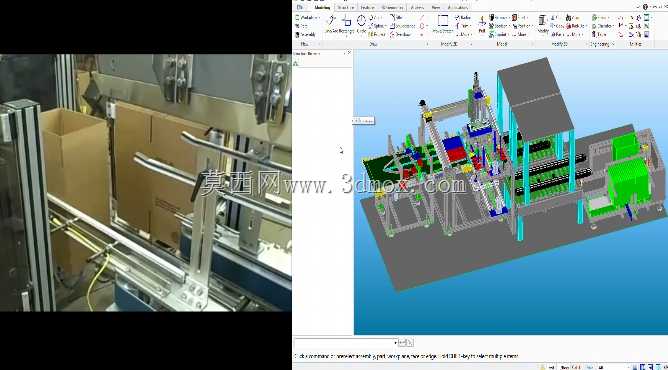Create a new Workplane from ribbon
This screenshot has width=668, height=370.
(307, 17)
